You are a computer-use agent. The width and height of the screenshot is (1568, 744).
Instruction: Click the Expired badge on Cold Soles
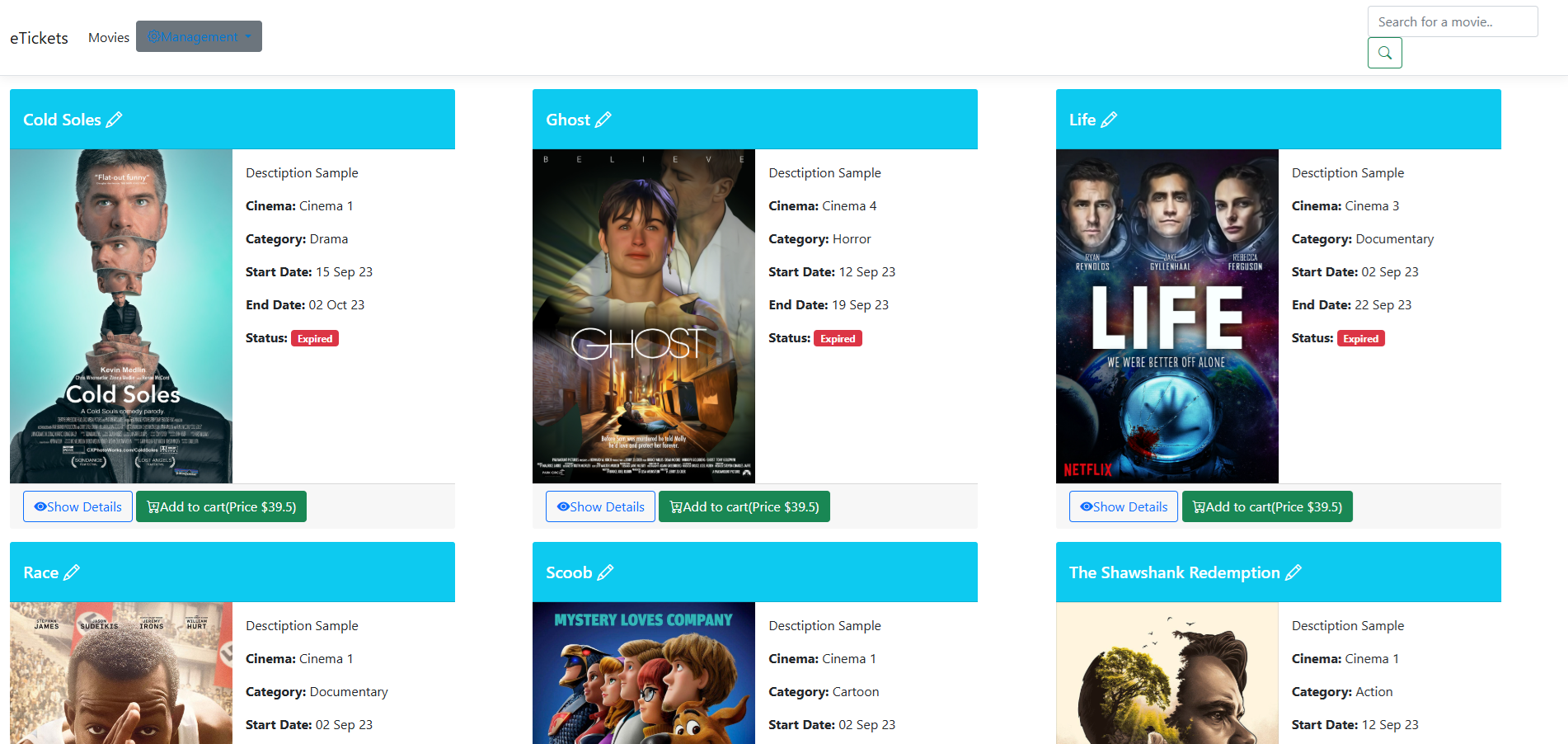tap(315, 338)
